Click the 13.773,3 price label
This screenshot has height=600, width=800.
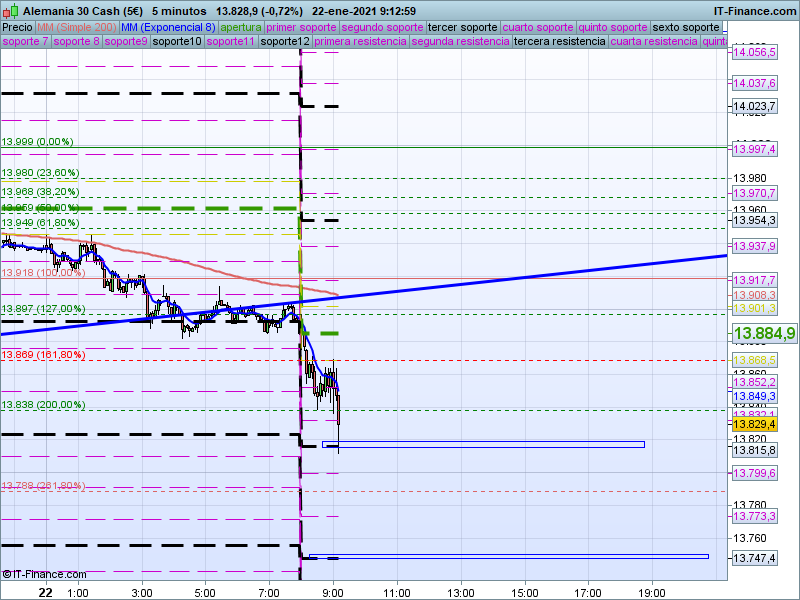[x=754, y=516]
